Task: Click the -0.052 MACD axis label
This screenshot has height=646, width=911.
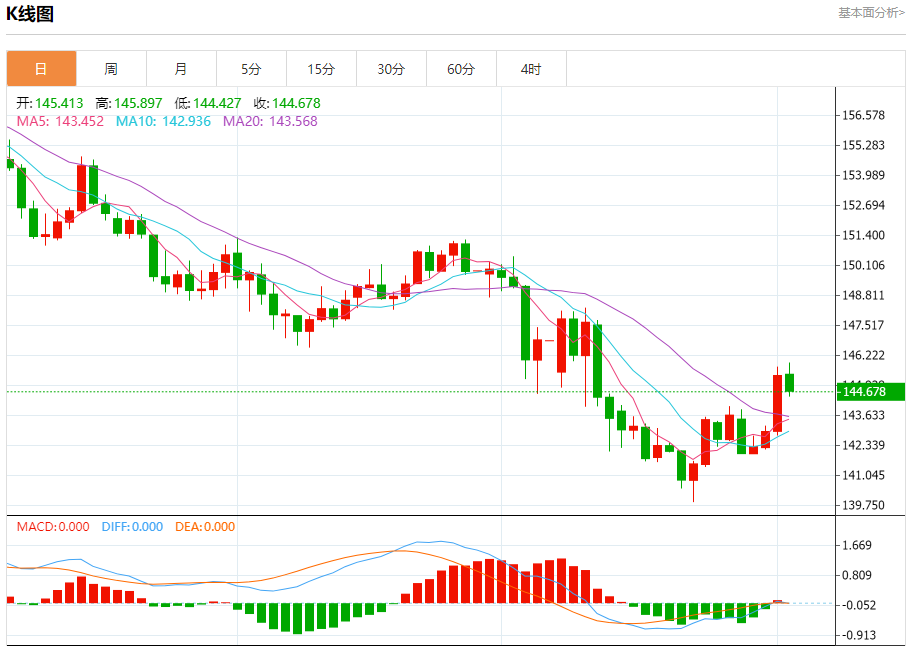Action: tap(859, 605)
